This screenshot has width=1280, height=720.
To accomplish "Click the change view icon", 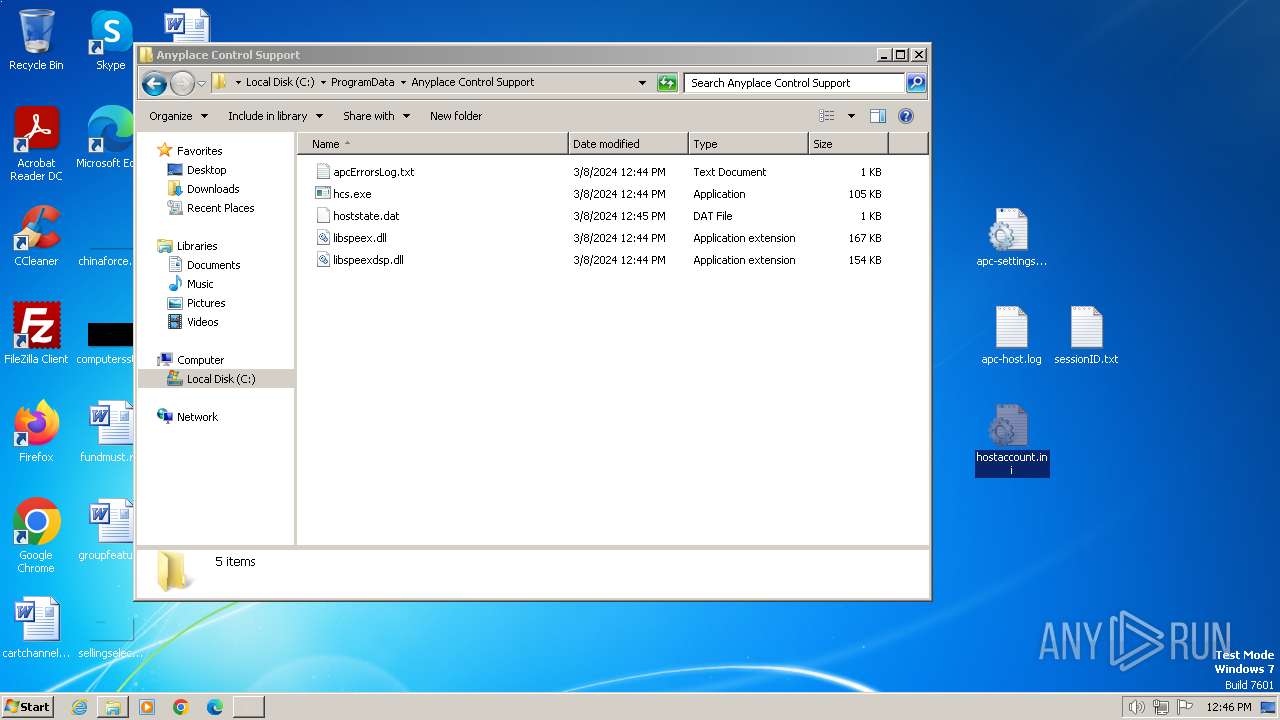I will point(827,116).
